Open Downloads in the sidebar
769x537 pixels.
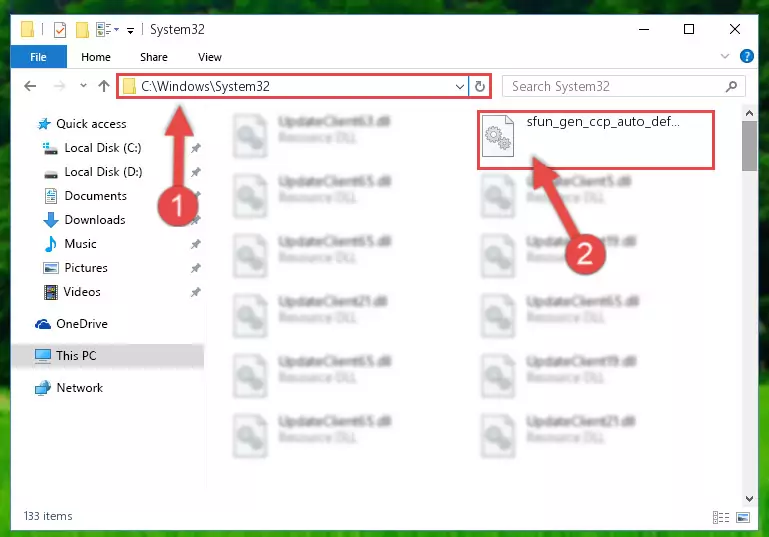pyautogui.click(x=95, y=220)
